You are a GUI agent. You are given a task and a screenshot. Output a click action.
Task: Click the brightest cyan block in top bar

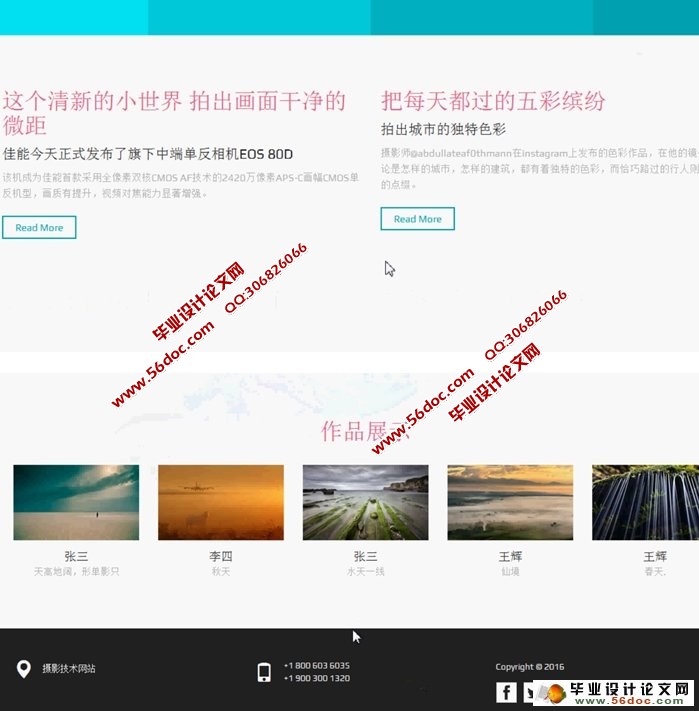coord(74,17)
